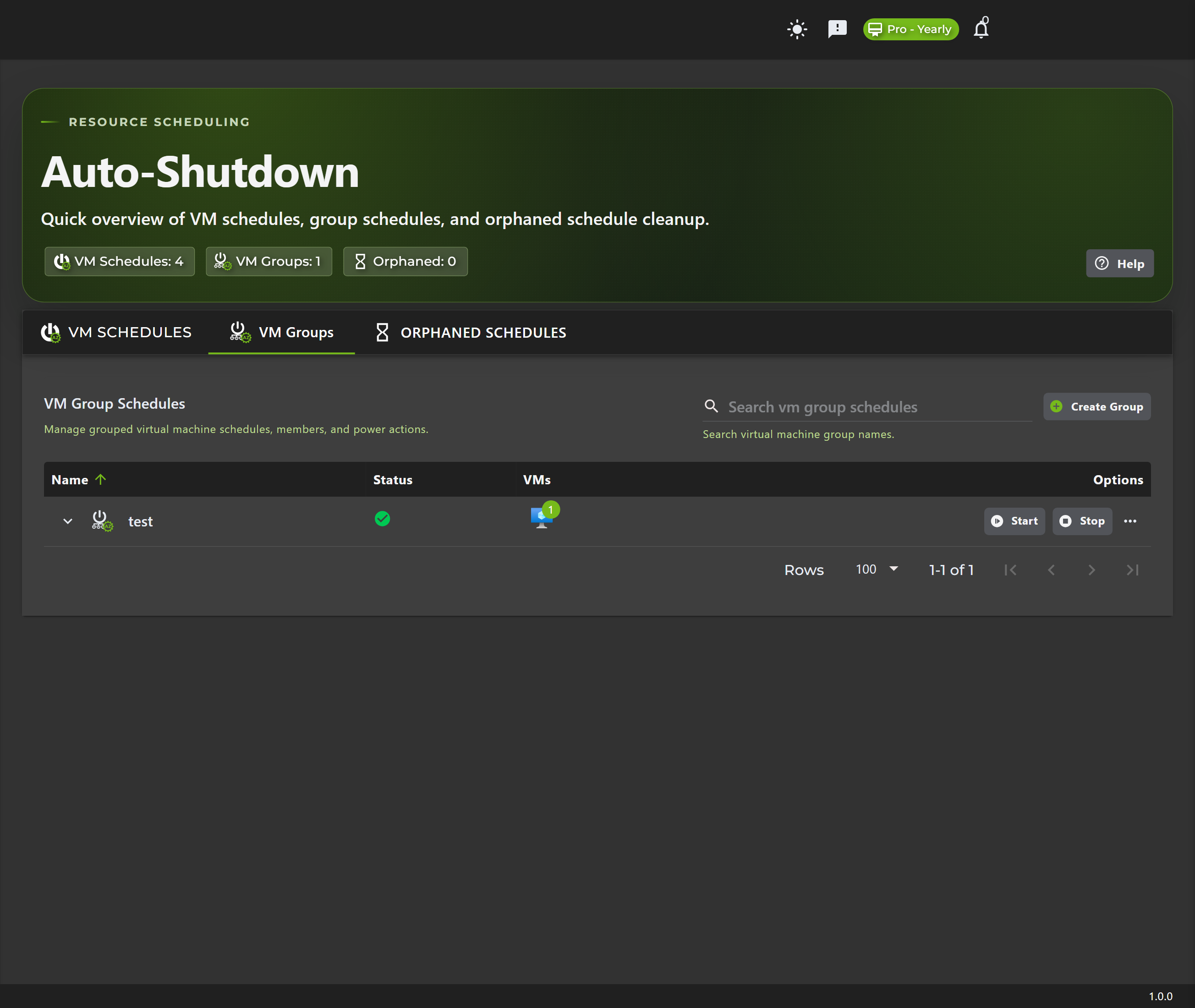Click VM Groups: 1 chip
This screenshot has height=1008, width=1195.
click(x=269, y=261)
